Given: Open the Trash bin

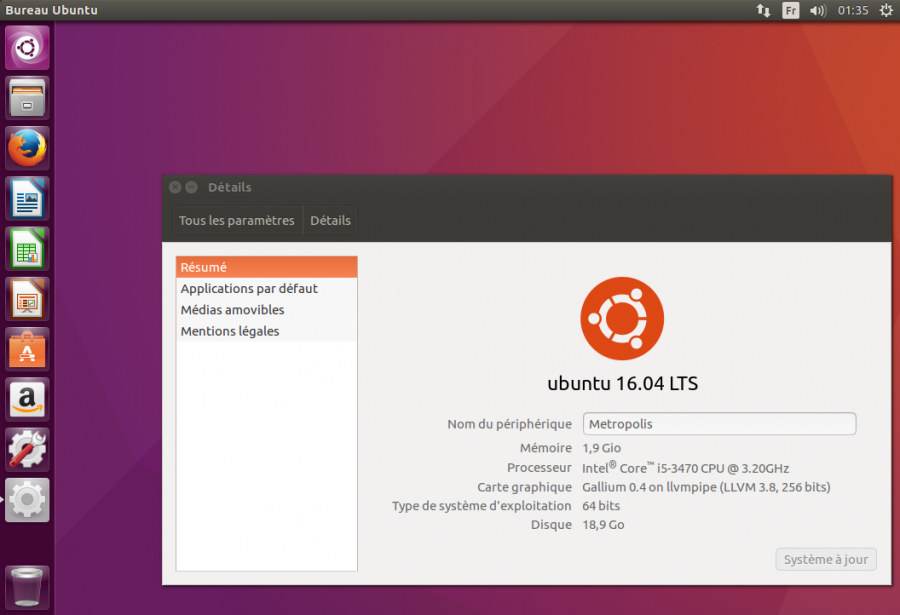Looking at the screenshot, I should (x=27, y=587).
